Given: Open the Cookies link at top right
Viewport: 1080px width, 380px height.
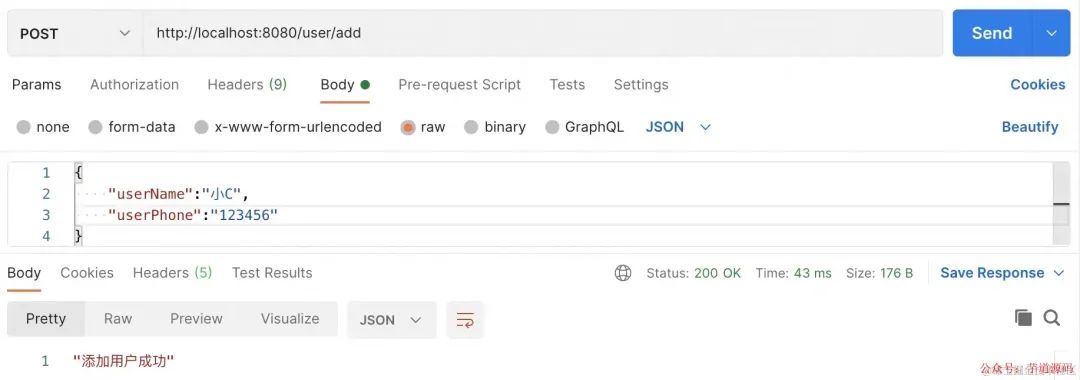Looking at the screenshot, I should pyautogui.click(x=1037, y=85).
